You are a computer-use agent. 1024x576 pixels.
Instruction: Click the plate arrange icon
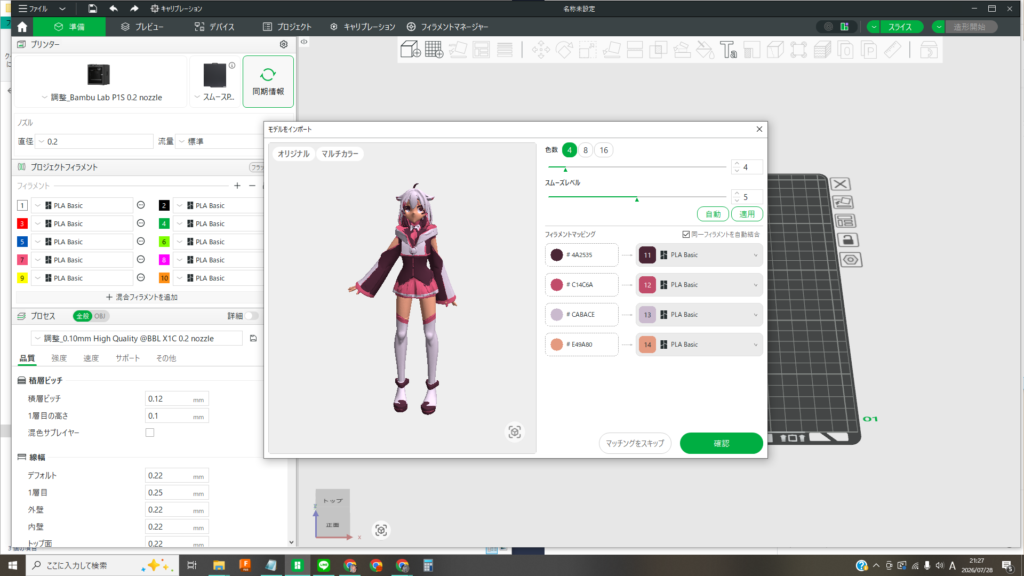coord(845,221)
